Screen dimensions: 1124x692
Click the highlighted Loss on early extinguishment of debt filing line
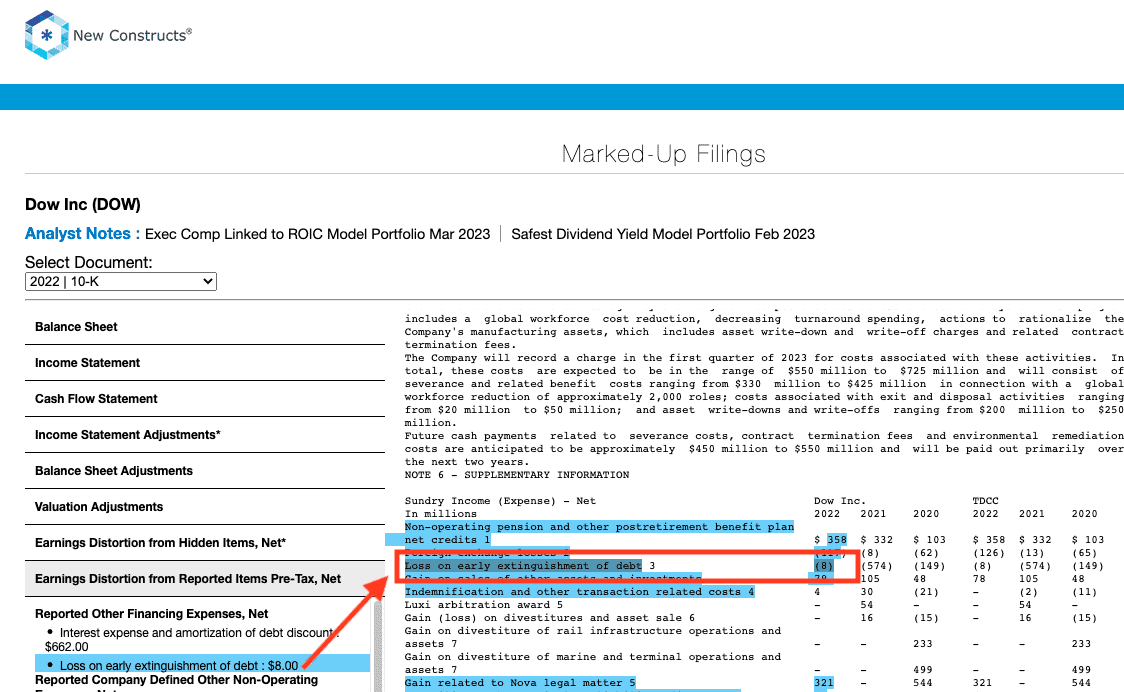click(523, 566)
